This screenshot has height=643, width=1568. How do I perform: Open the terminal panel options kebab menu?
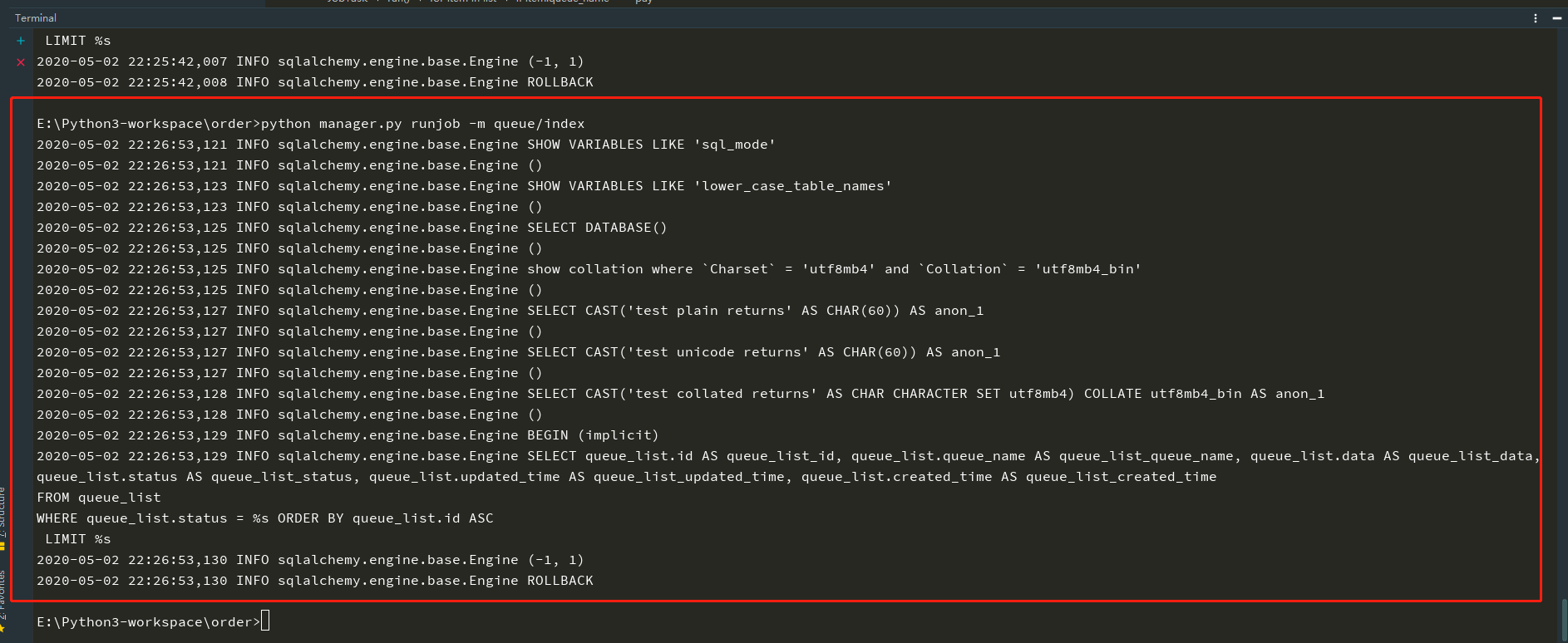(1535, 18)
